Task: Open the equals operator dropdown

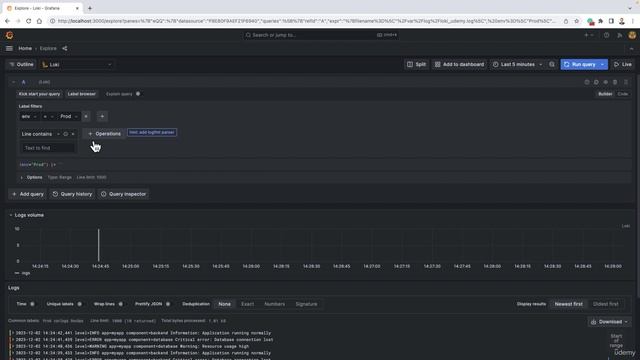Action: pos(48,116)
